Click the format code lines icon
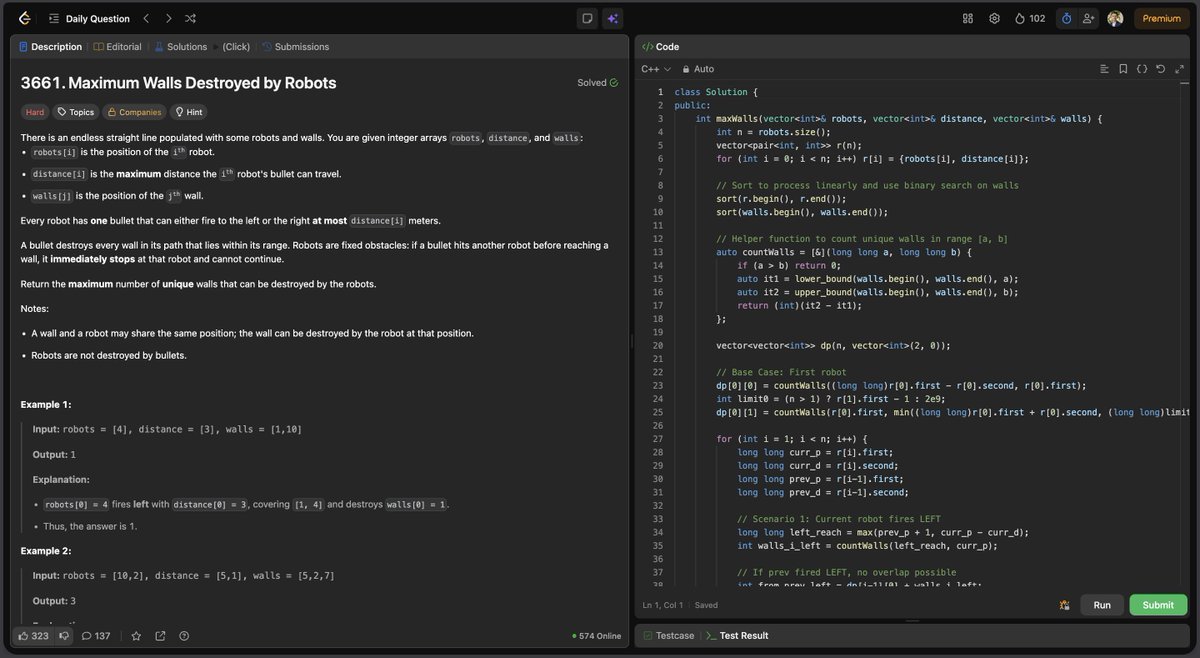This screenshot has height=658, width=1200. click(1105, 69)
